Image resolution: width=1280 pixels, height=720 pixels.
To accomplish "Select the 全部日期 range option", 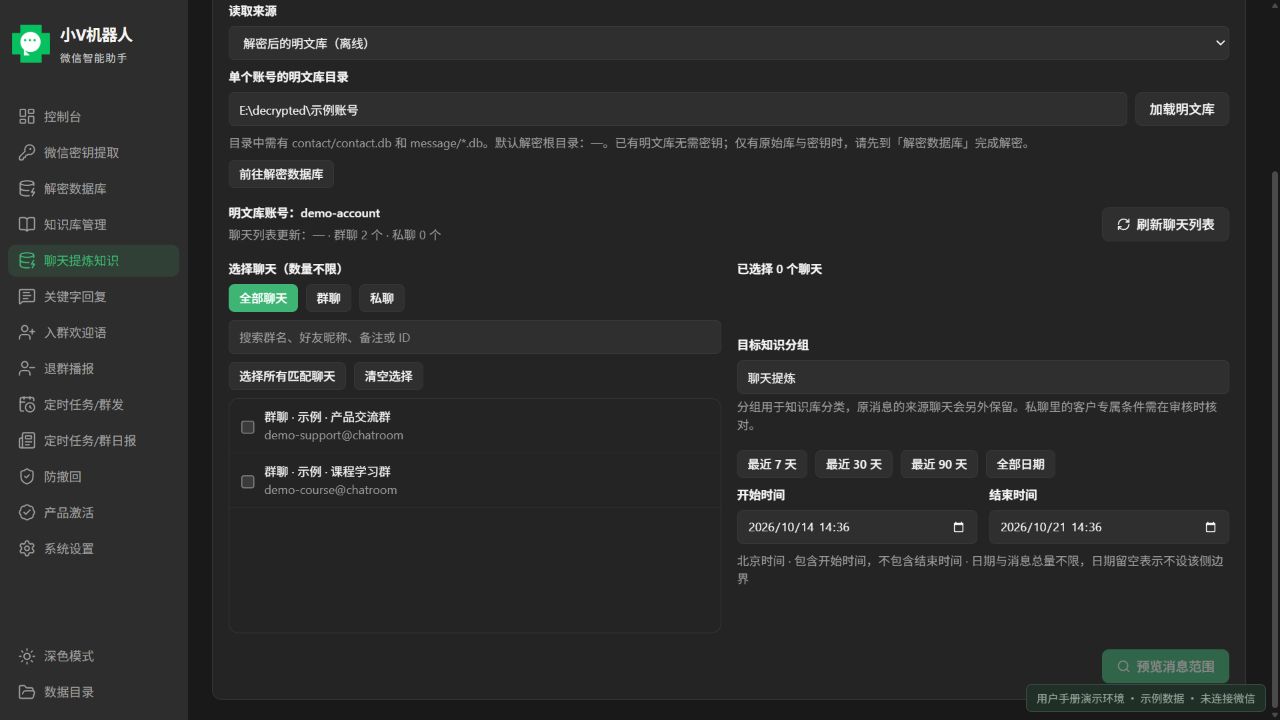I will tap(1021, 464).
